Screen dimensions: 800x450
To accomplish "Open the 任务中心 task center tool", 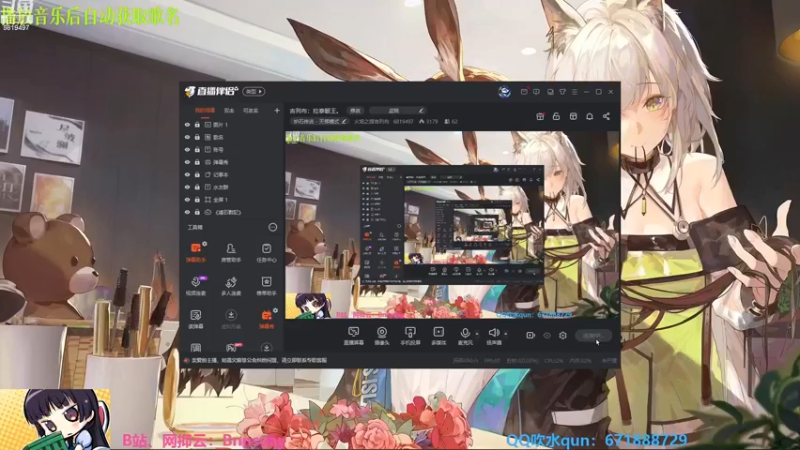I will coord(266,252).
